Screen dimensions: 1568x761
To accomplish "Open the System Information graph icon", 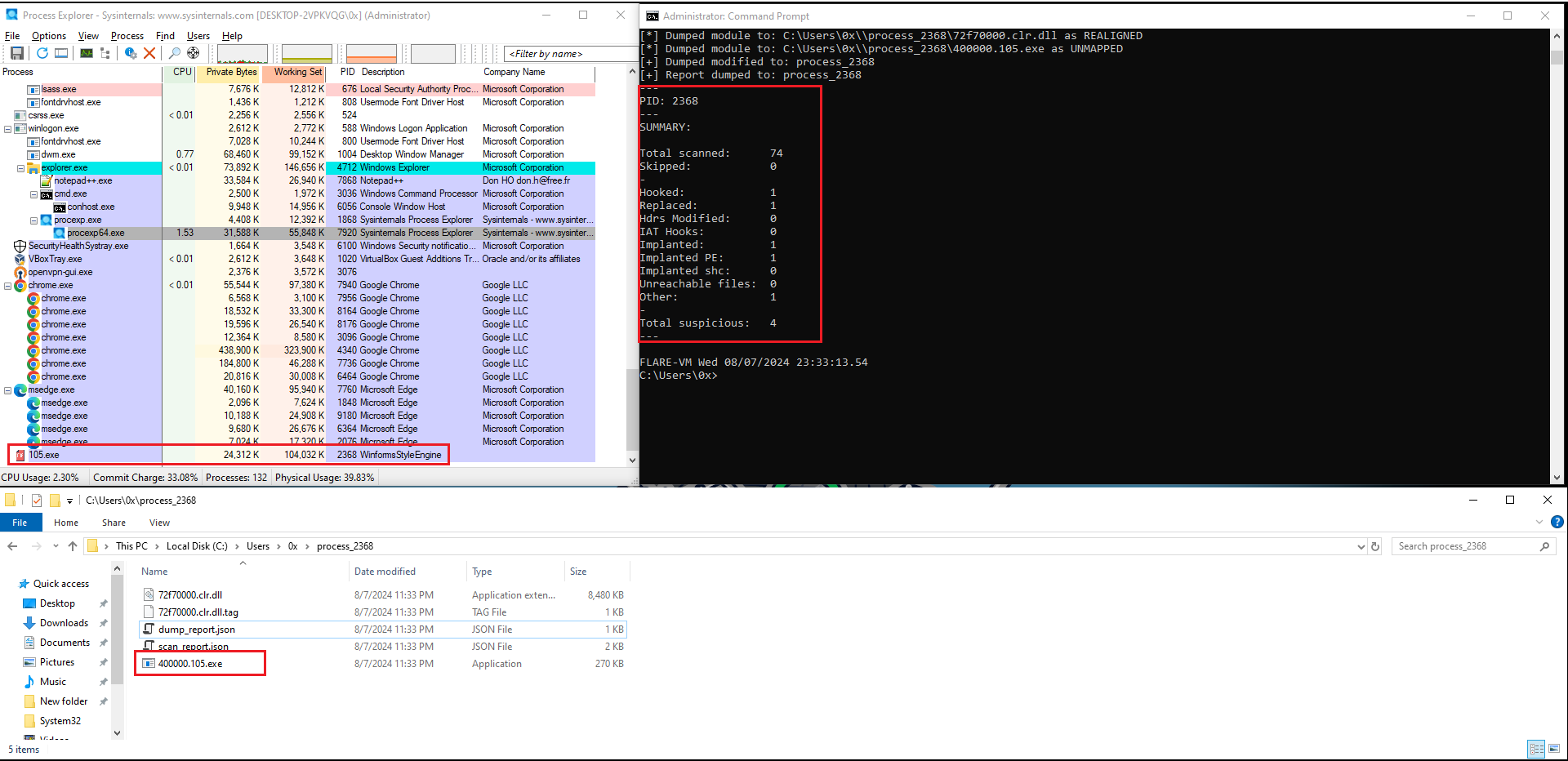I will pyautogui.click(x=86, y=53).
